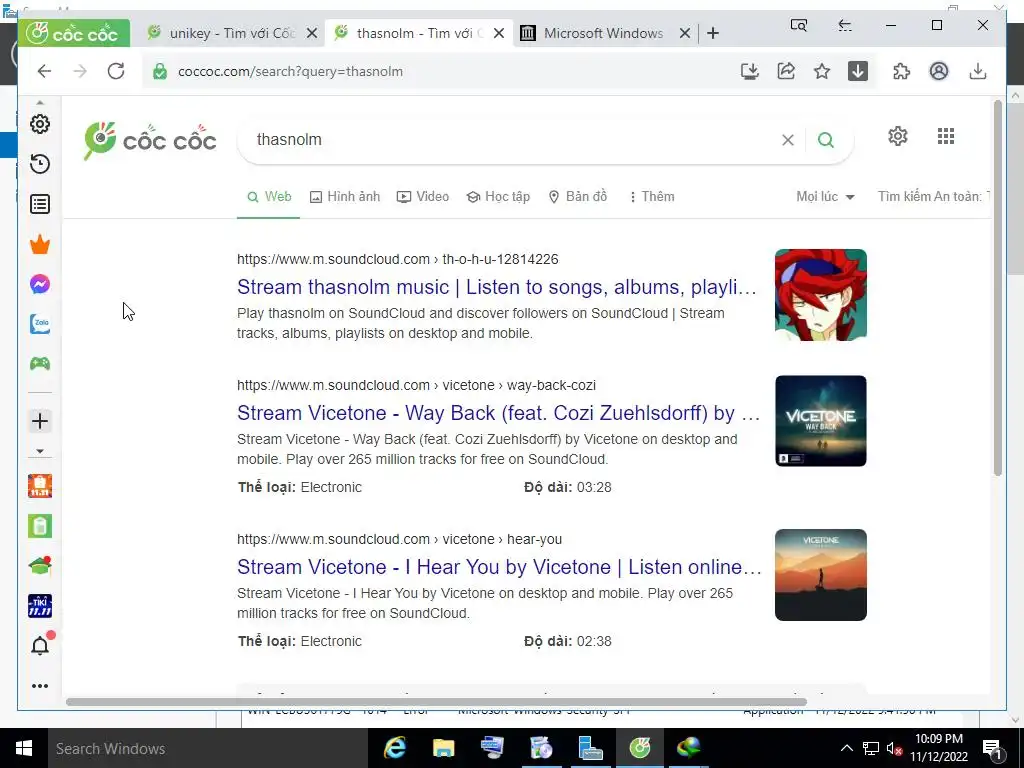1024x768 pixels.
Task: Click the tab search icon in title bar
Action: [799, 25]
